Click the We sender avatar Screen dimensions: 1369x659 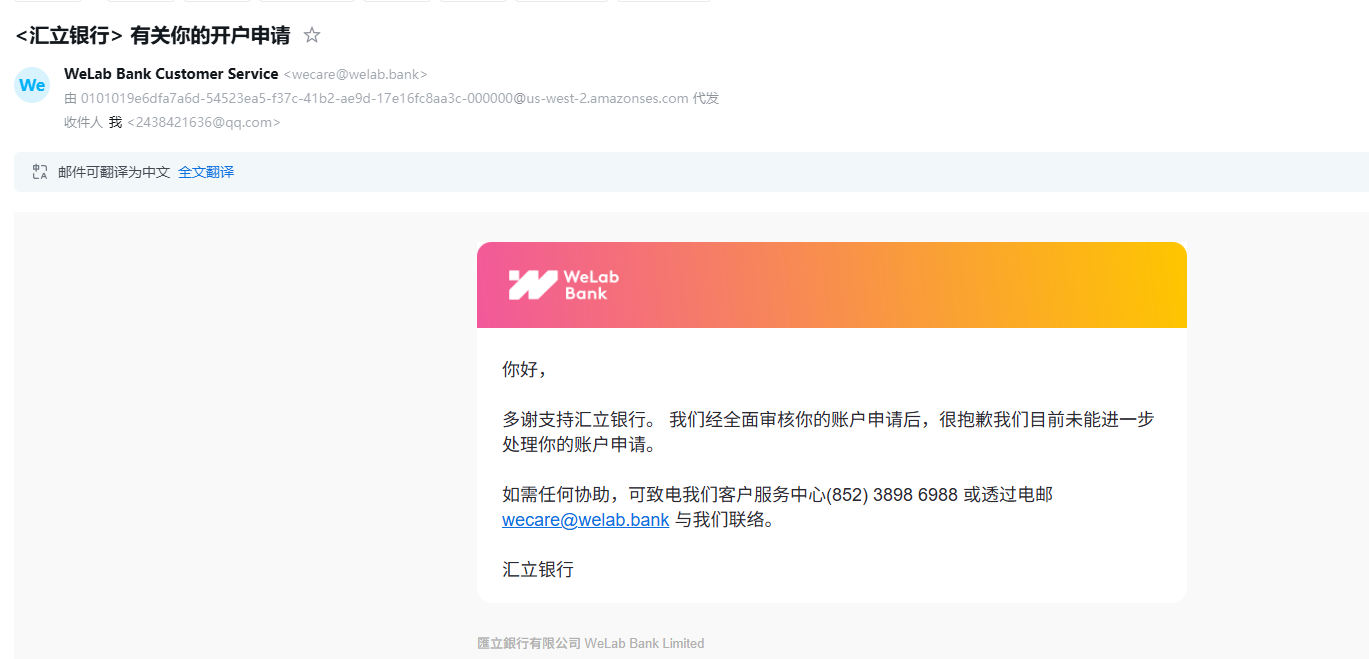coord(32,85)
